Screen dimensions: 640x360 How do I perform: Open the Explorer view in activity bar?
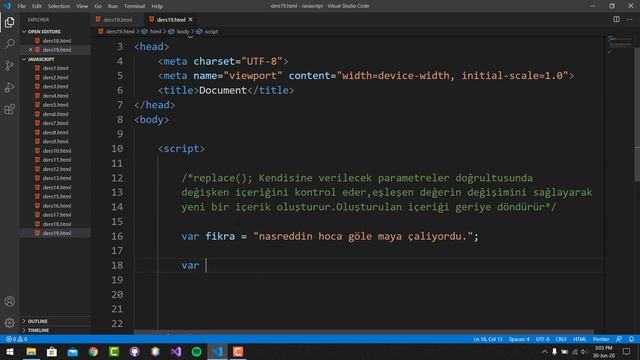(9, 22)
